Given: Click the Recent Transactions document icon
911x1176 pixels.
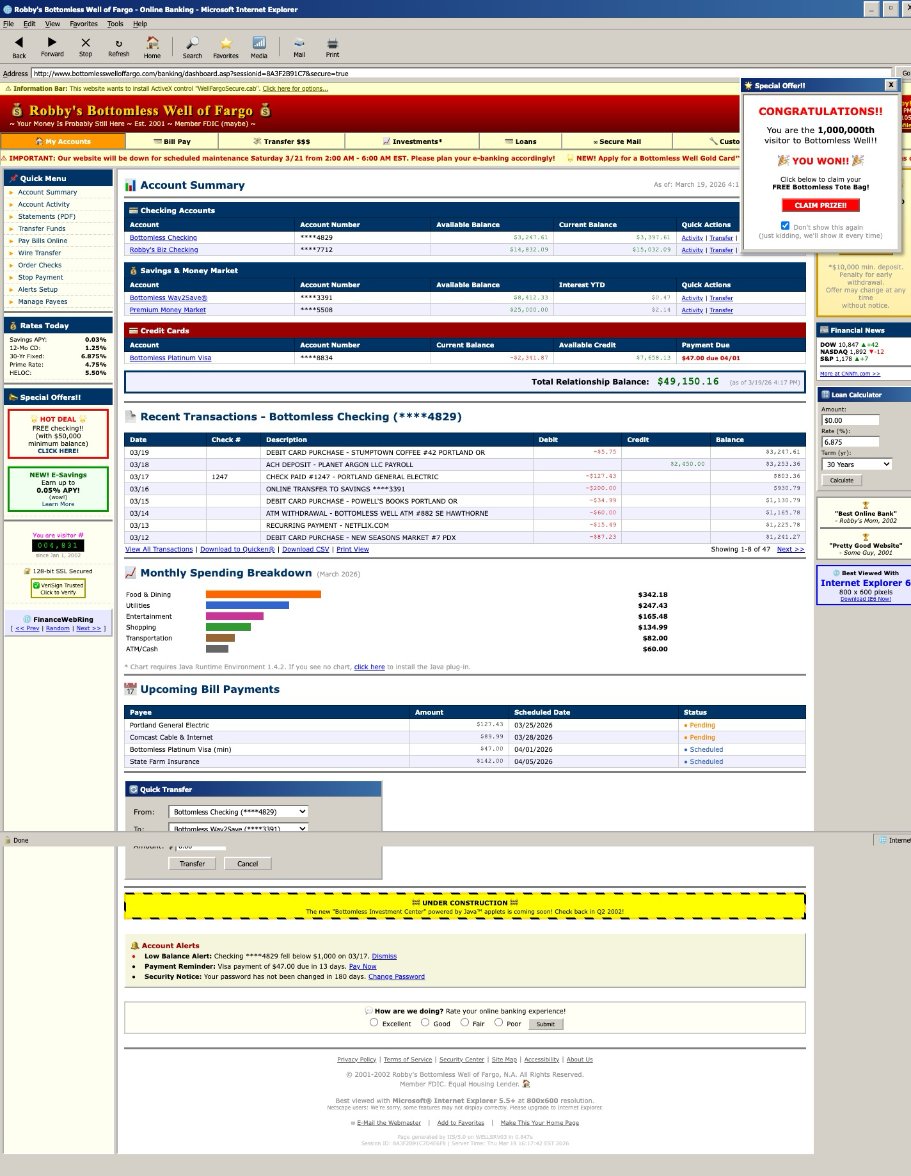Looking at the screenshot, I should [130, 416].
